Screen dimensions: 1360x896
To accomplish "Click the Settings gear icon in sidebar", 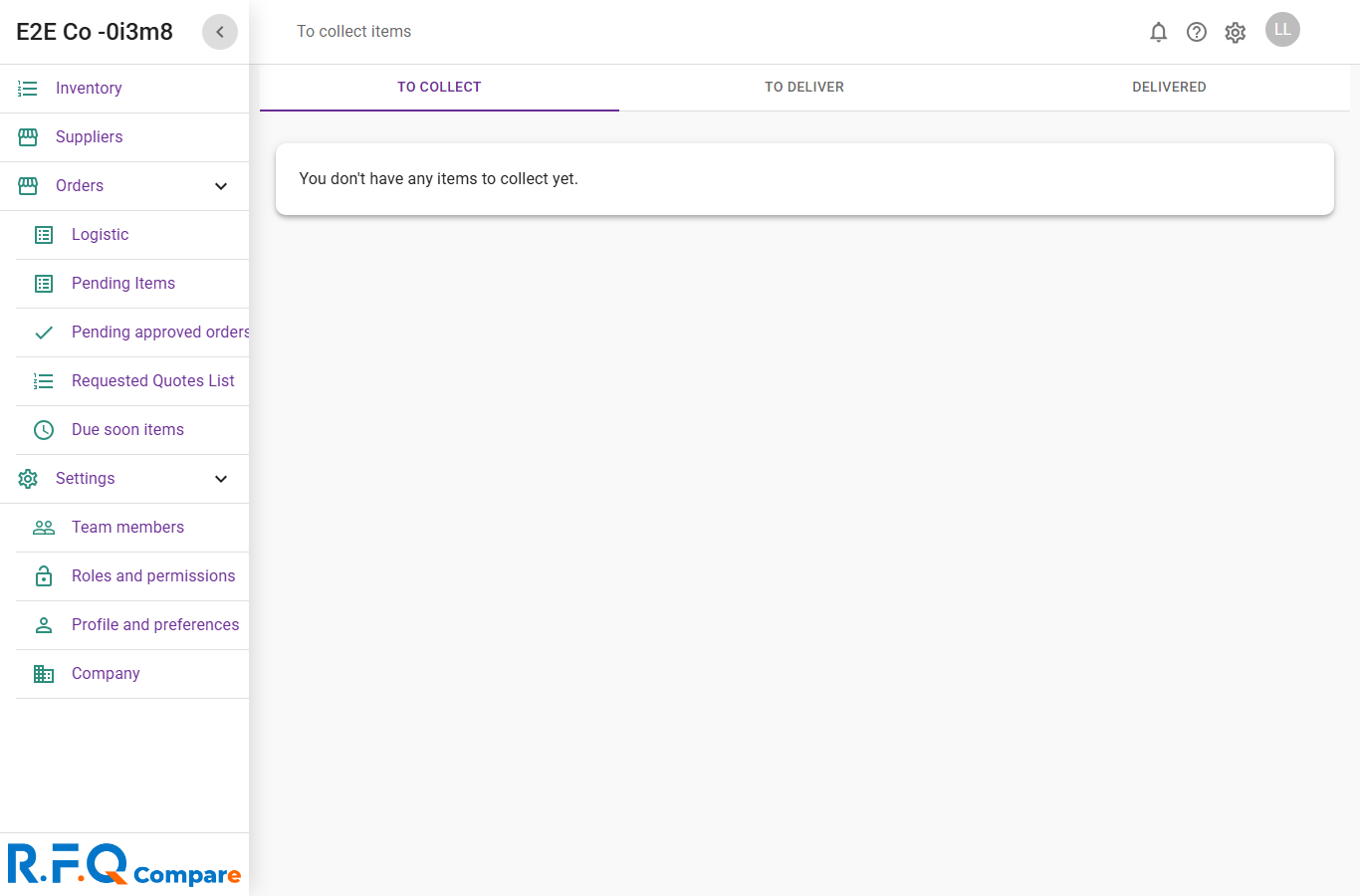I will pyautogui.click(x=28, y=479).
